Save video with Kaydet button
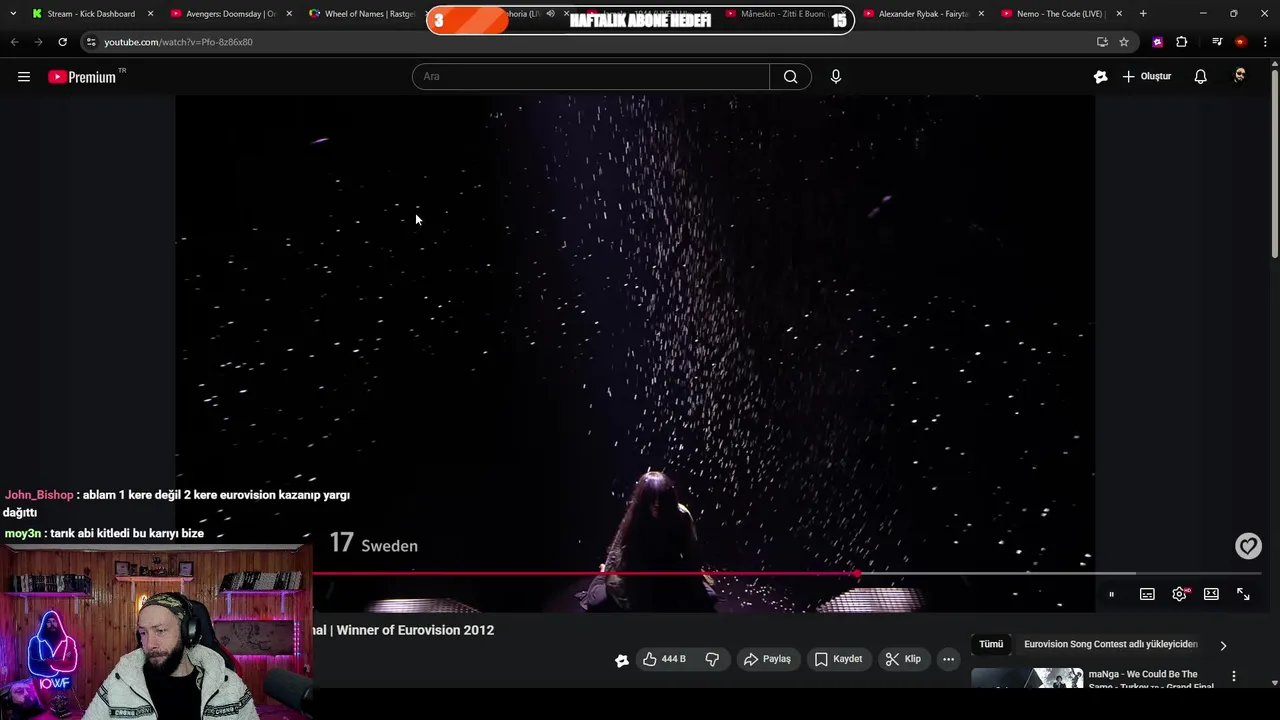1280x720 pixels. click(838, 659)
